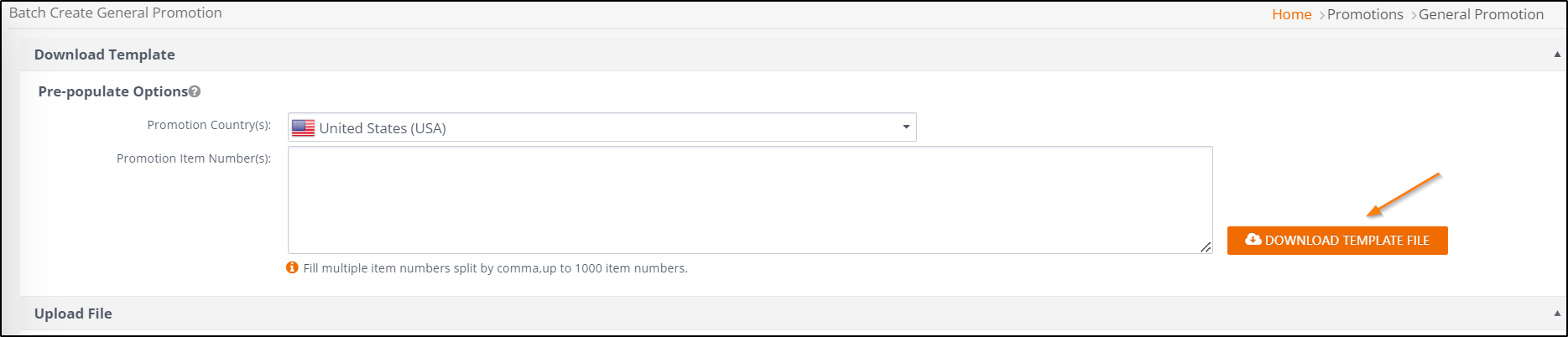Click the Batch Create General Promotion title
1568x337 pixels.
[116, 13]
